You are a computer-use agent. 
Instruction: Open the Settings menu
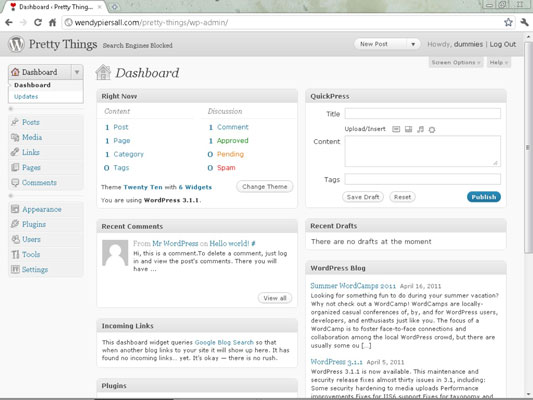[x=35, y=269]
